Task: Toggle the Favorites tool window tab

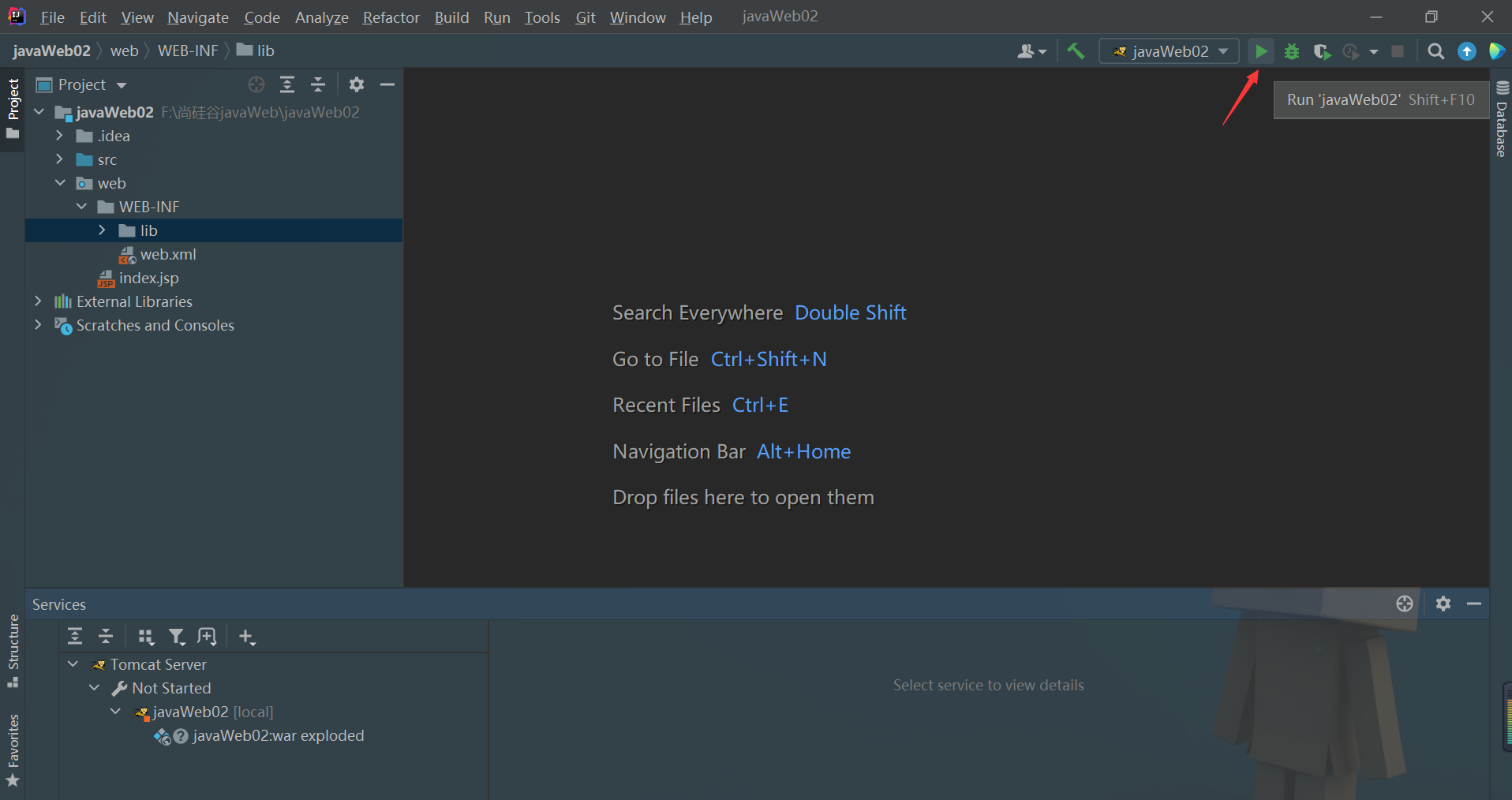Action: (13, 750)
